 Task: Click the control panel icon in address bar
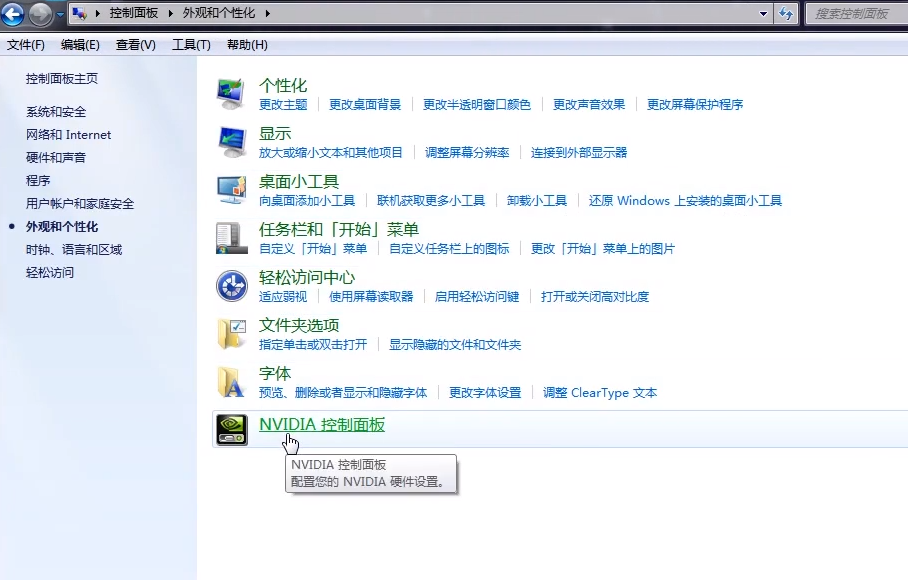coord(79,13)
